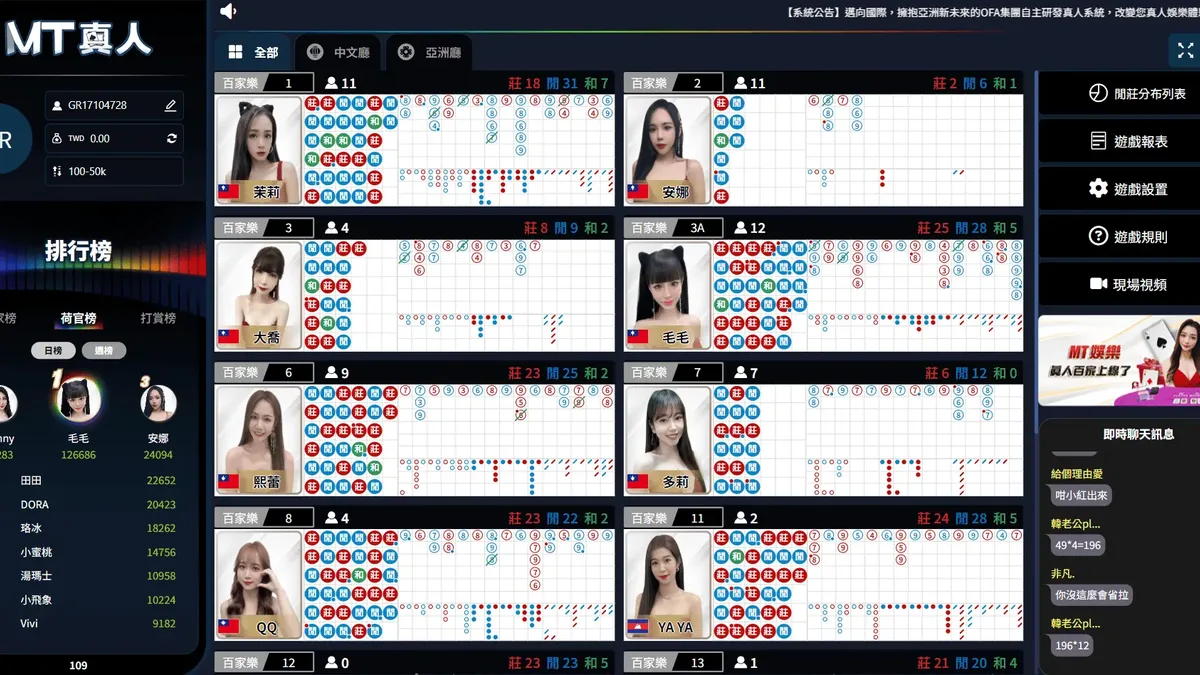Open 遊戲設置 gear icon
Screen dimensions: 1200x675
tap(1098, 189)
